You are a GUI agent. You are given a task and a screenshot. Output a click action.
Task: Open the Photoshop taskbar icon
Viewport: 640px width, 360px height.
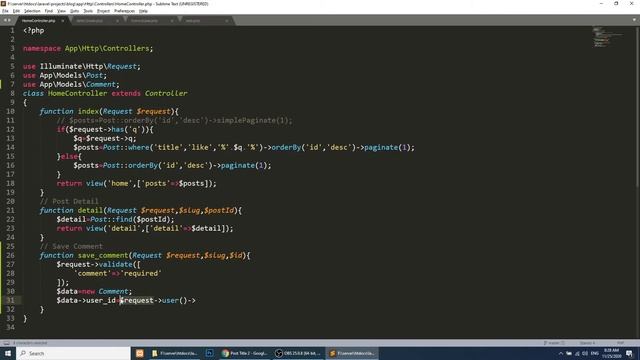pyautogui.click(x=209, y=353)
